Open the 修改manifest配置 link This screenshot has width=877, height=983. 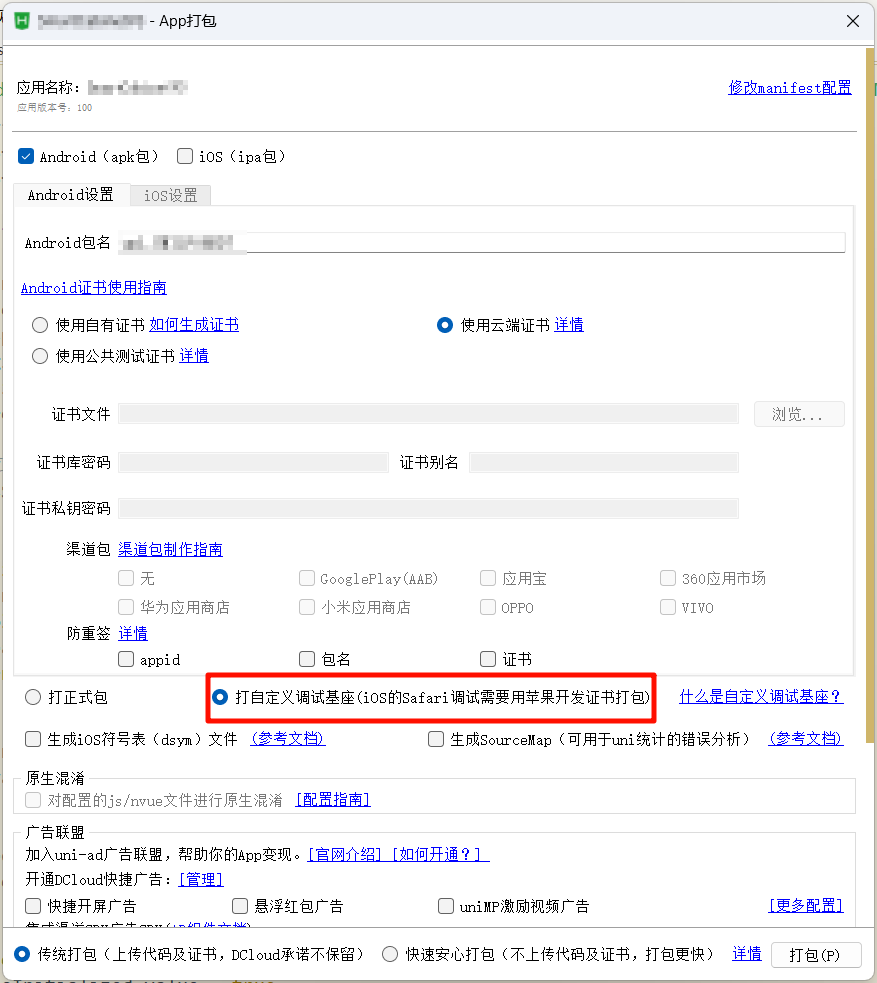point(789,87)
